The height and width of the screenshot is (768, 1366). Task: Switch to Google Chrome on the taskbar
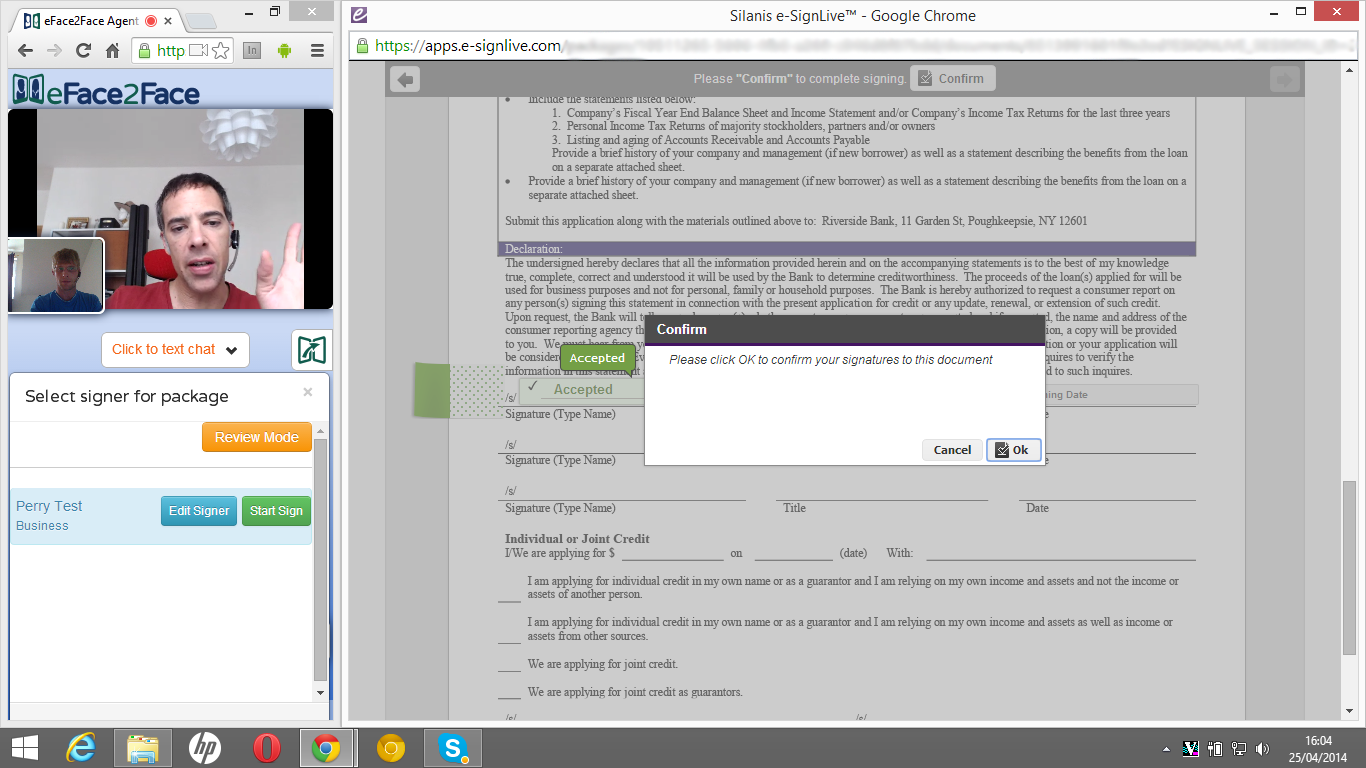(x=327, y=748)
